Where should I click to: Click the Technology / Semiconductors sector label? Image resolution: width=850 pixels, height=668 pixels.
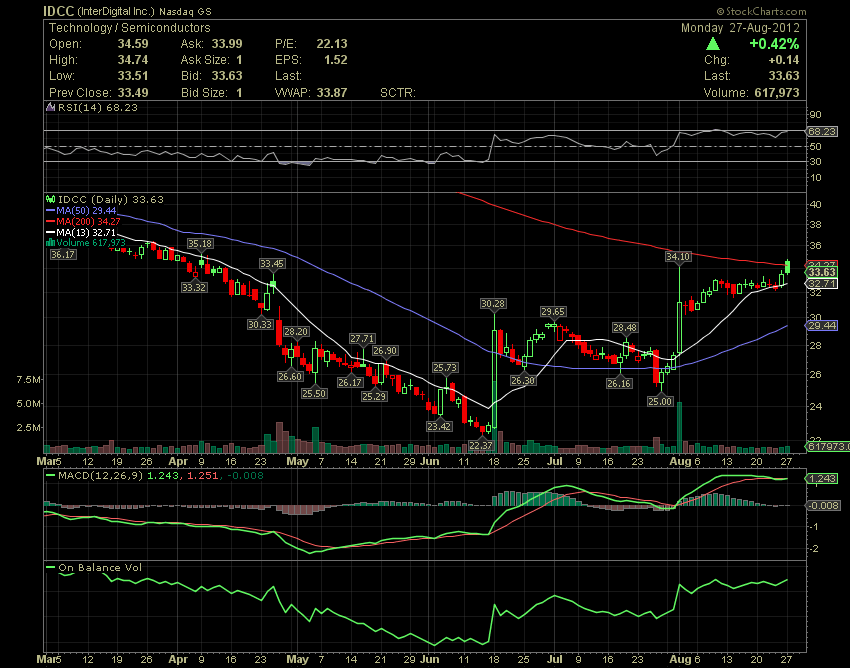coord(130,28)
